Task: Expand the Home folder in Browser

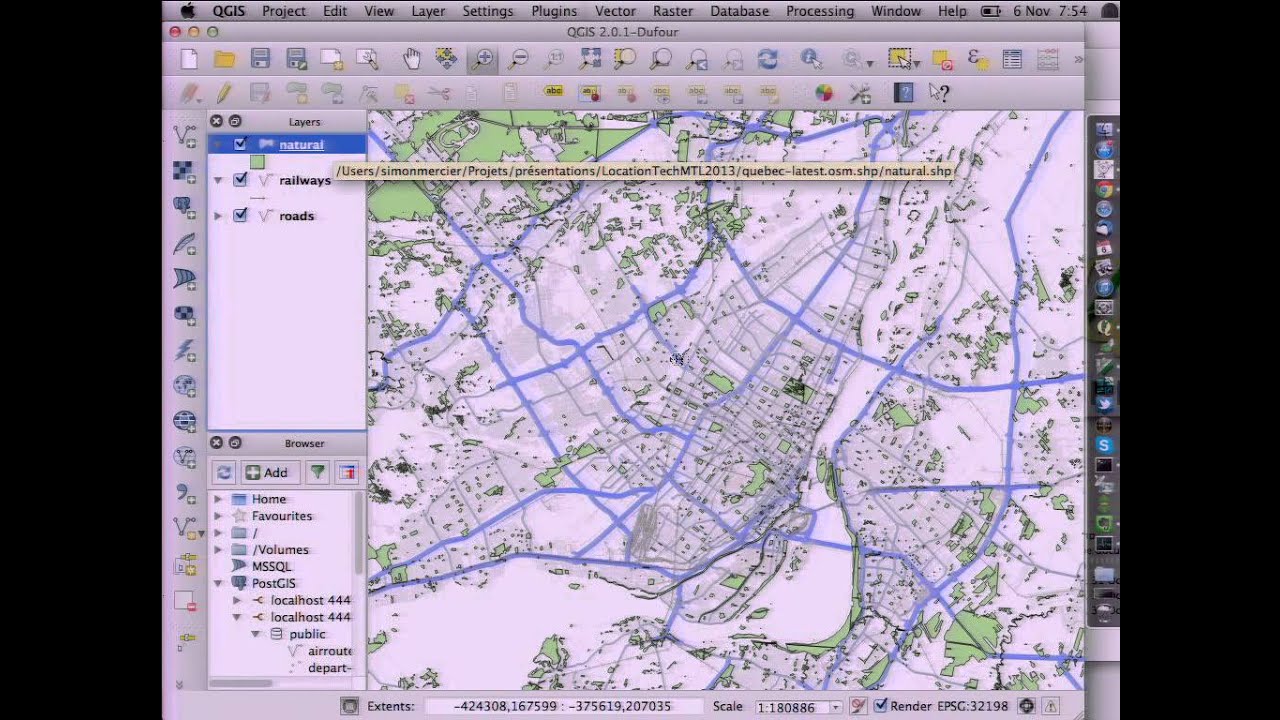Action: tap(218, 499)
